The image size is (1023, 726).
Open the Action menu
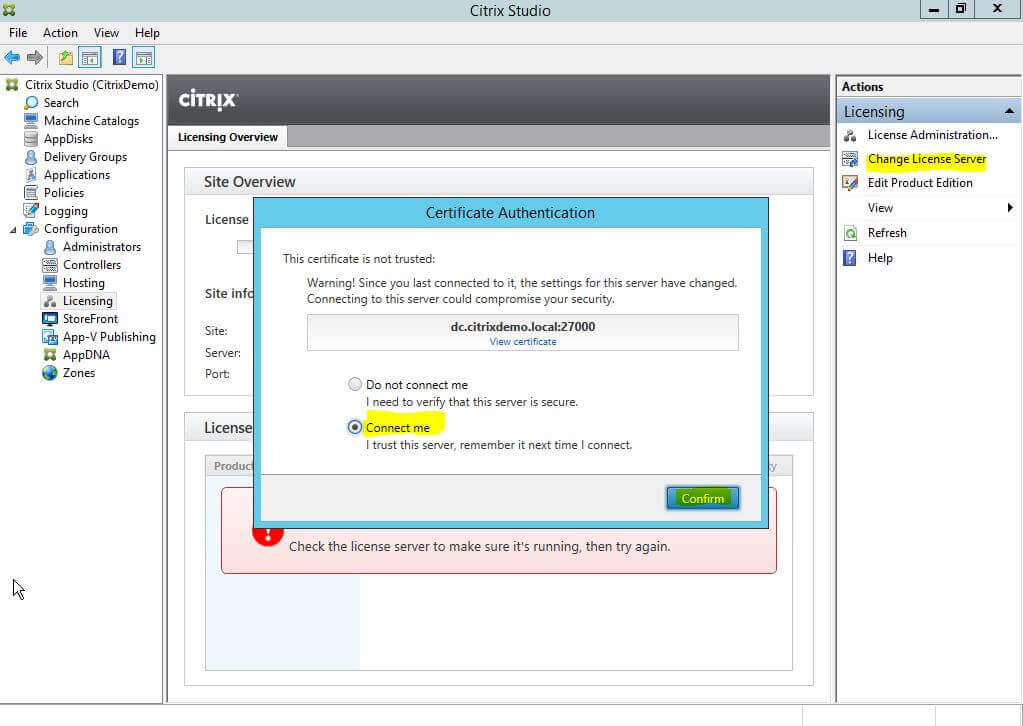click(60, 33)
